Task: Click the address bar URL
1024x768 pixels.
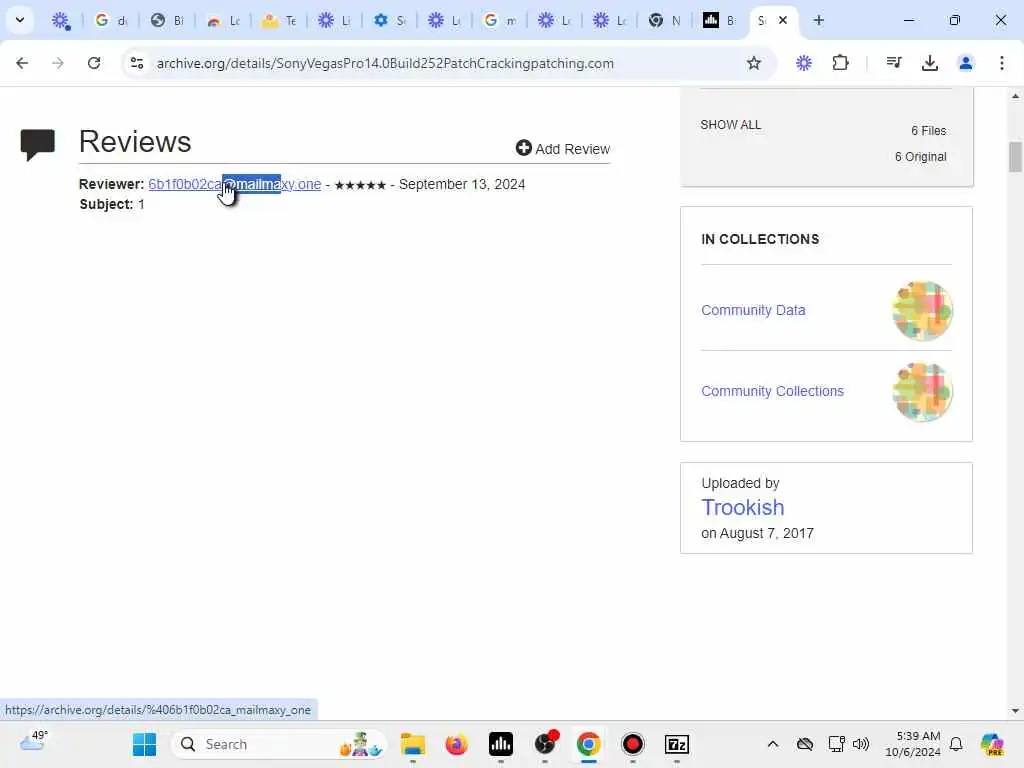Action: (x=385, y=63)
